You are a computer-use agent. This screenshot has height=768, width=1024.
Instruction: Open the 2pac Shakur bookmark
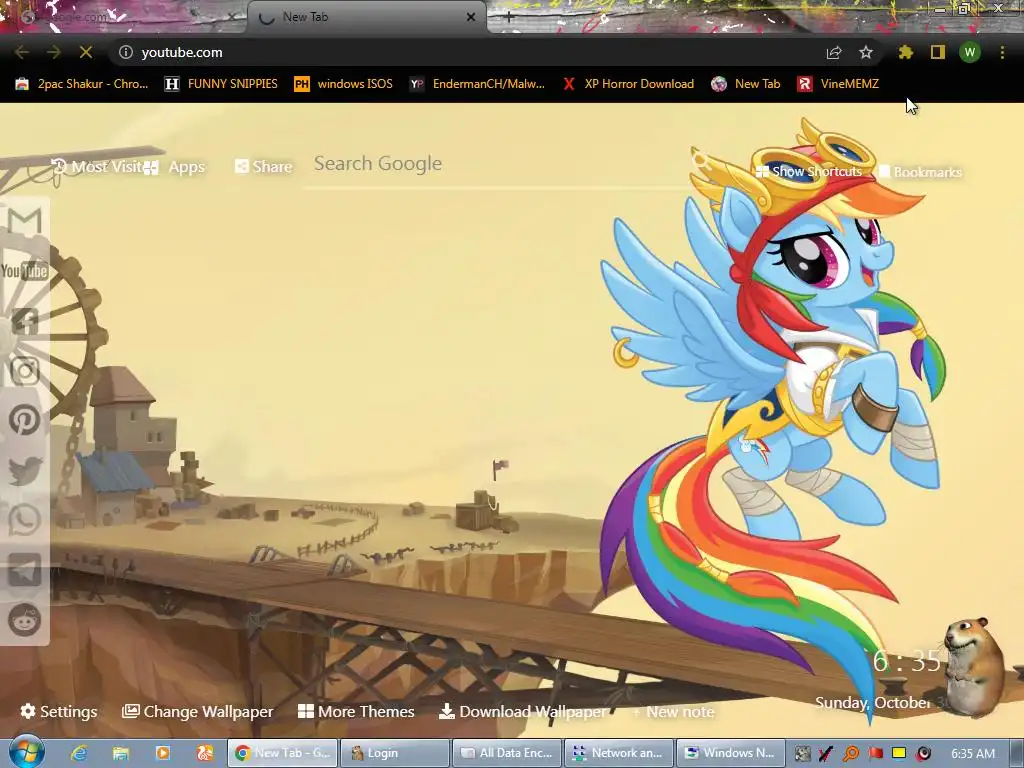click(x=81, y=84)
